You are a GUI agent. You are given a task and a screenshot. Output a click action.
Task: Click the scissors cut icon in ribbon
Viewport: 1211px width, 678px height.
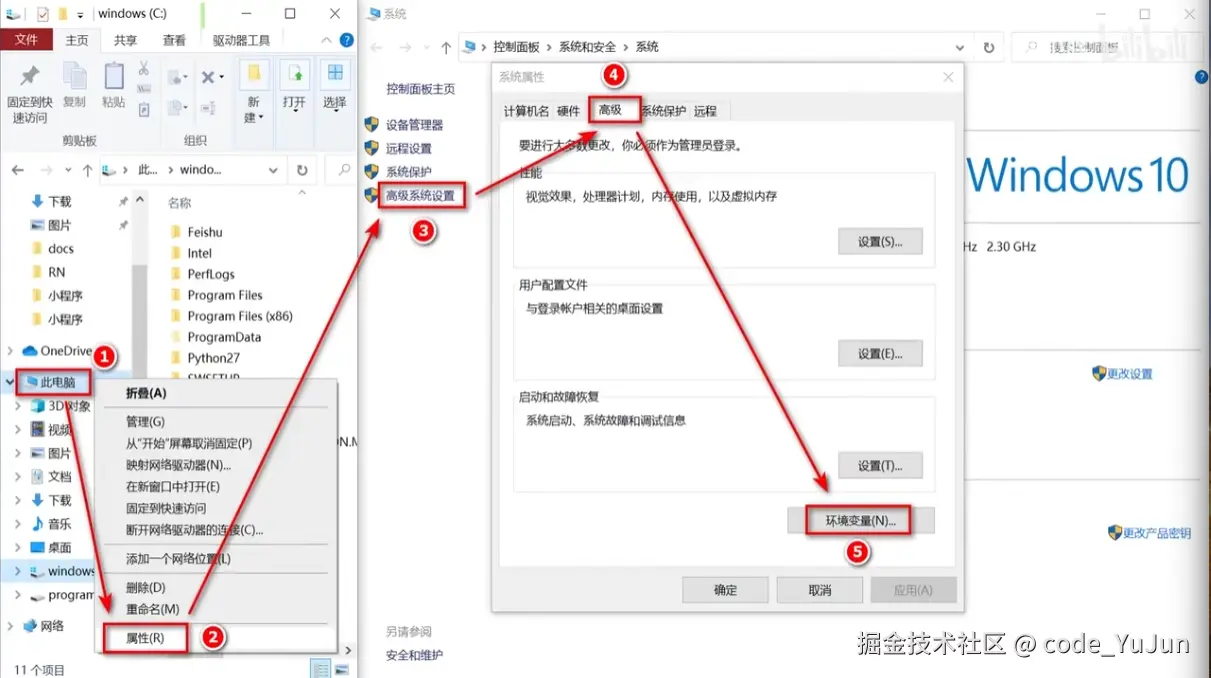pos(144,69)
